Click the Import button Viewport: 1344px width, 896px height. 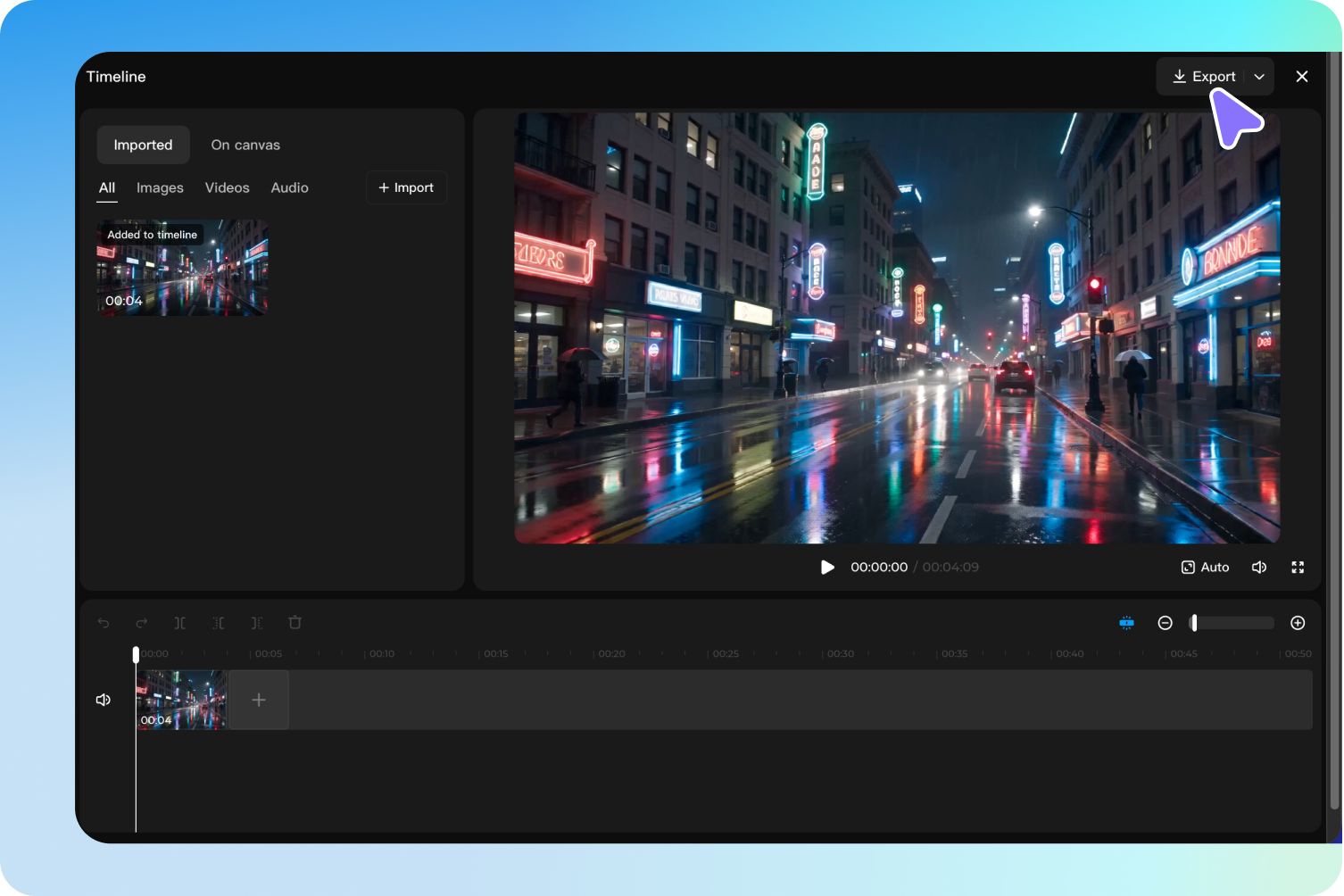(x=406, y=187)
